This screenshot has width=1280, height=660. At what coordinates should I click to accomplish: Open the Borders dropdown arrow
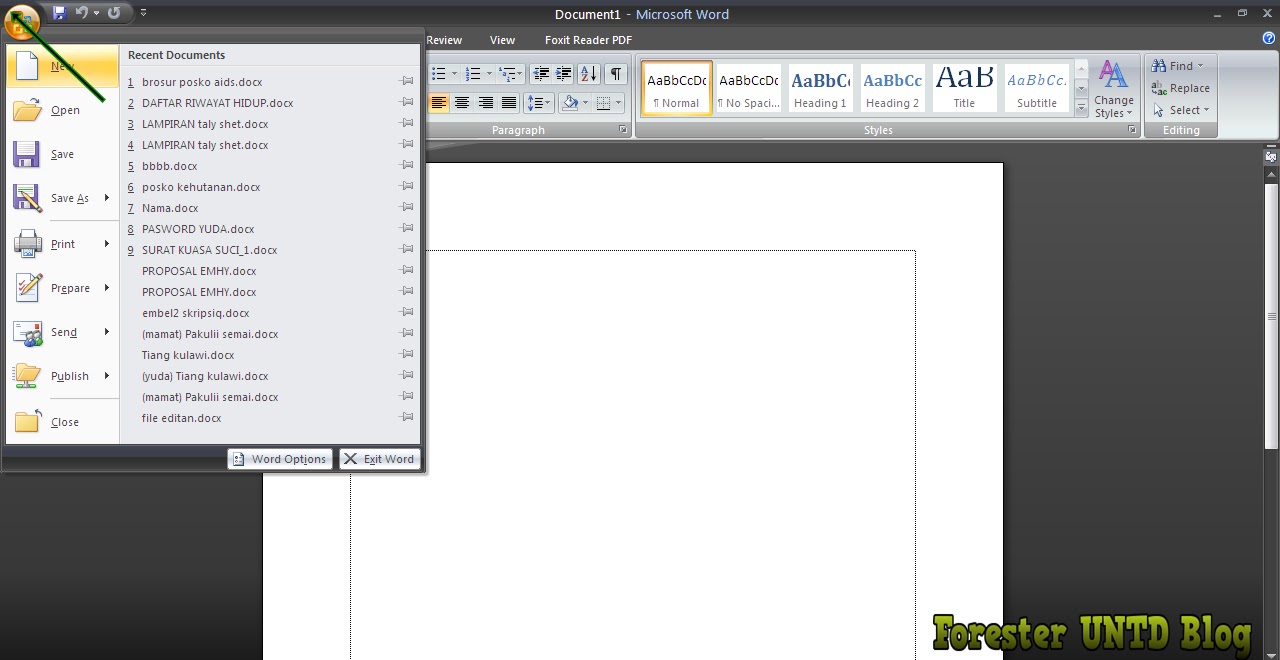pos(618,103)
